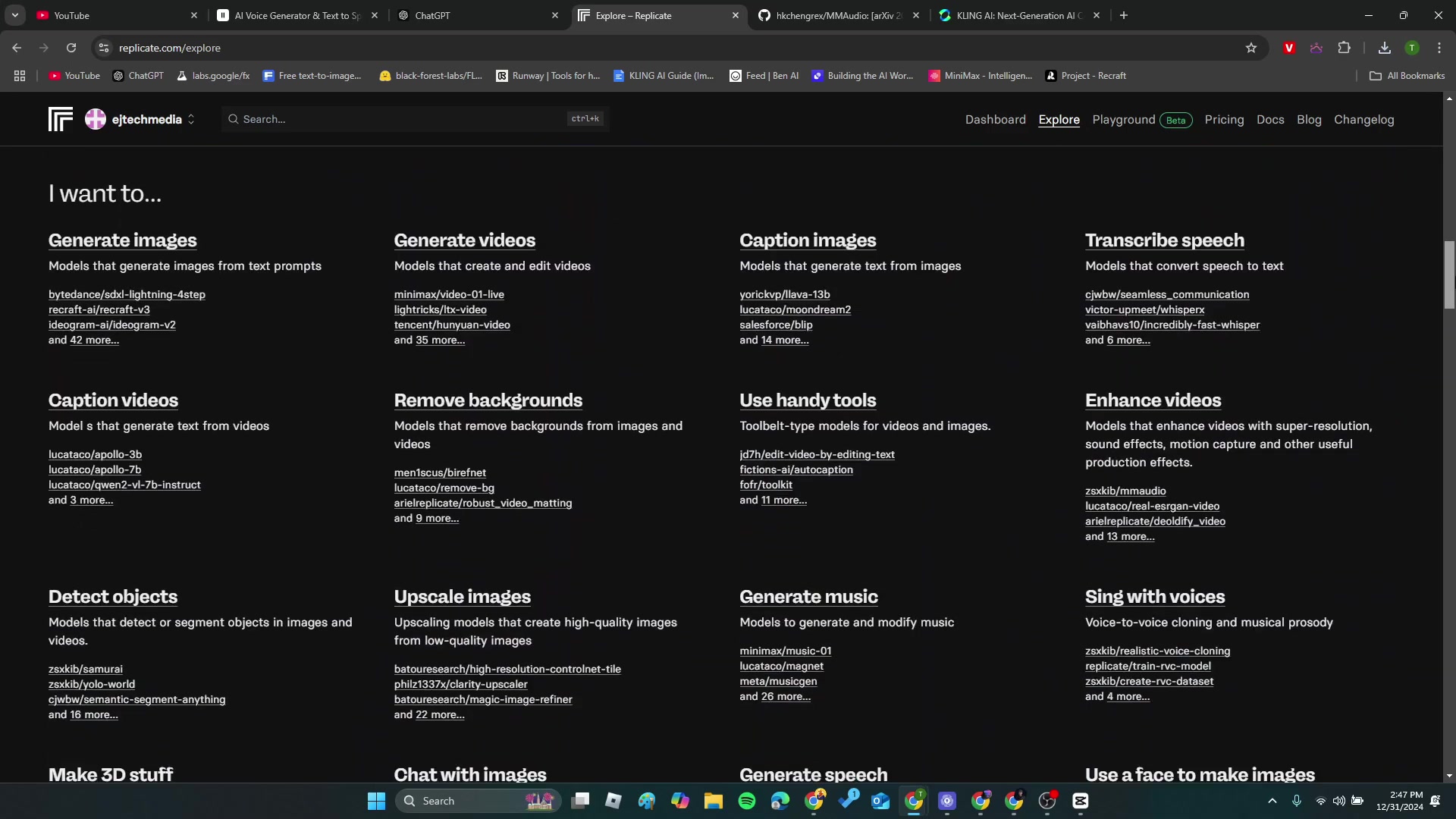
Task: Switch to the AI Voice Generator tab
Action: (297, 15)
